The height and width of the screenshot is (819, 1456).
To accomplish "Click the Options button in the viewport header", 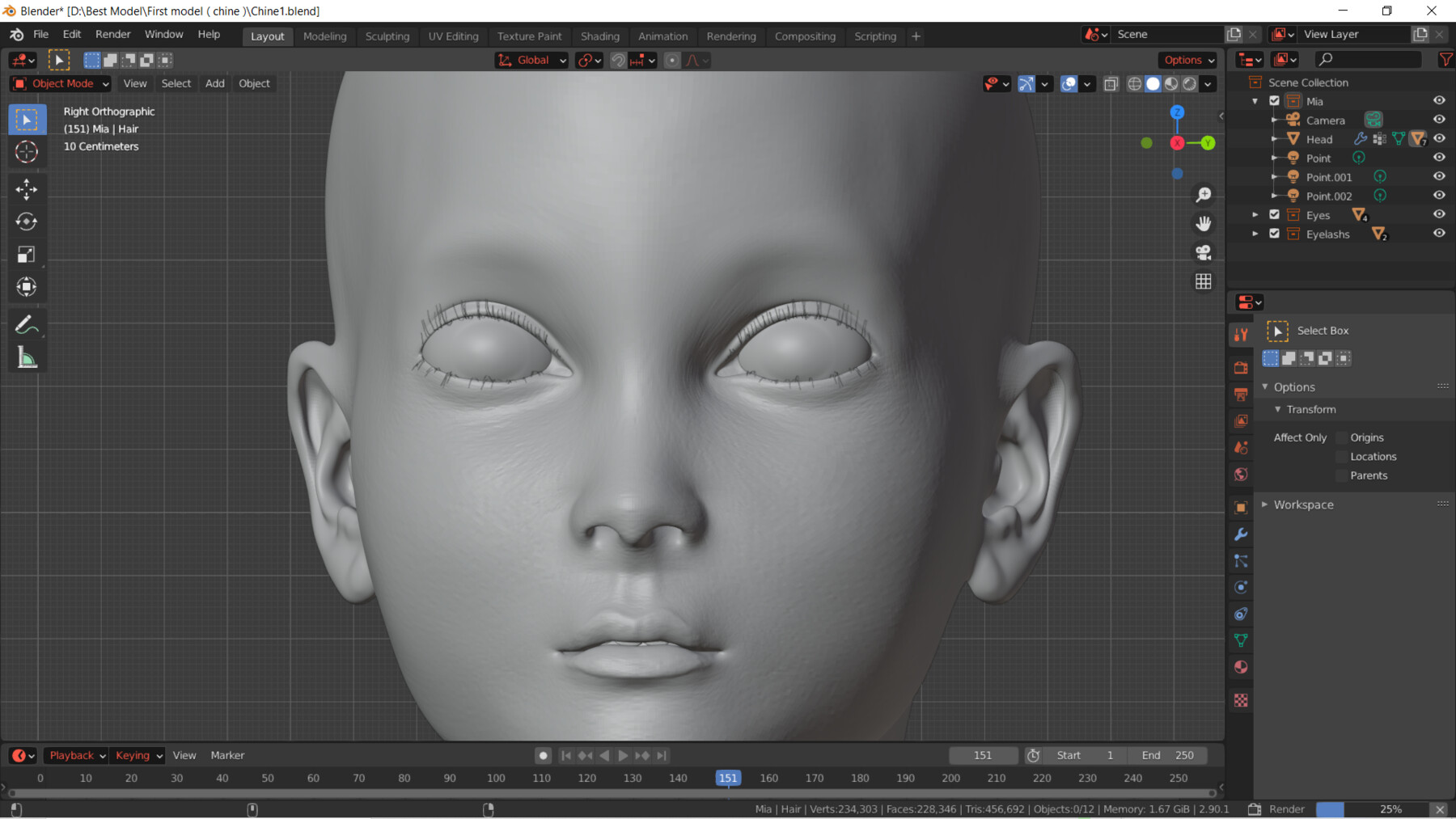I will coord(1187,60).
